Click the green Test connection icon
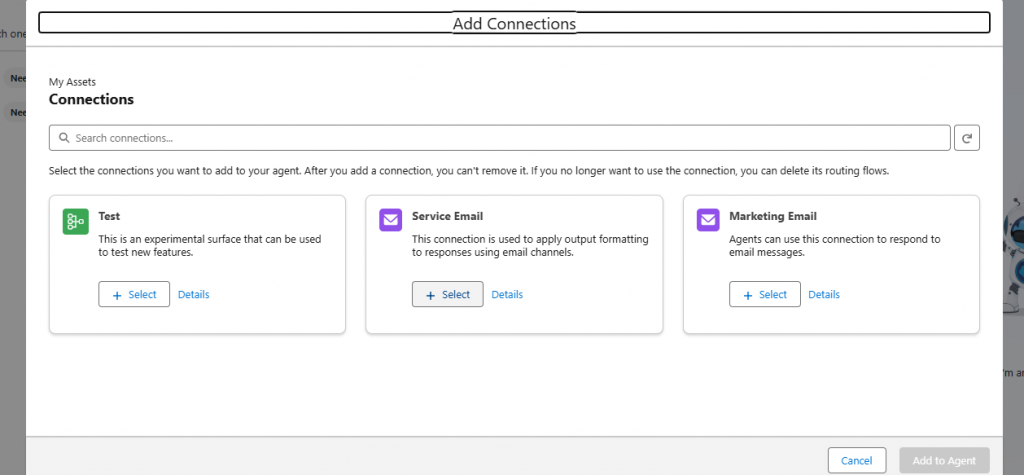 (x=76, y=222)
